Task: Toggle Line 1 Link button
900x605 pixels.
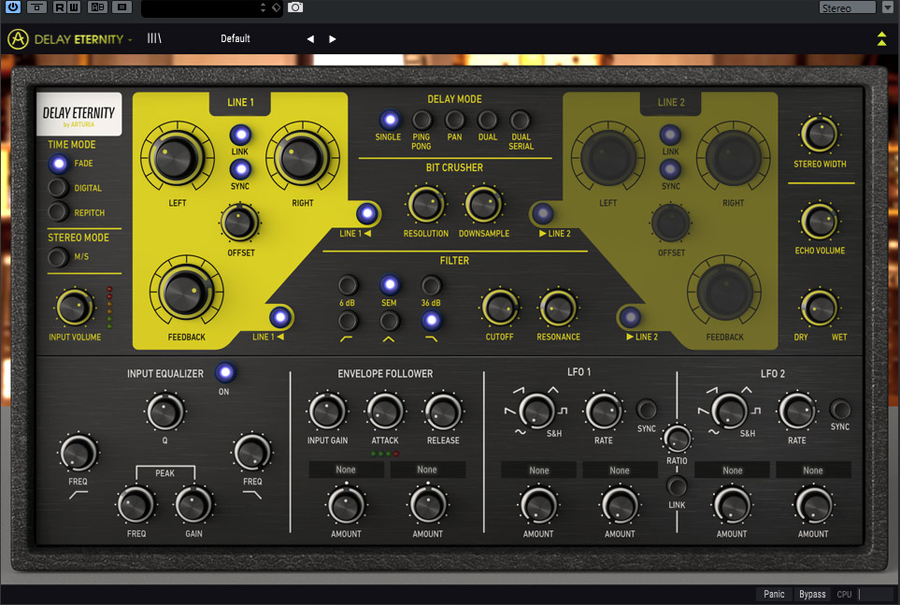Action: (240, 135)
